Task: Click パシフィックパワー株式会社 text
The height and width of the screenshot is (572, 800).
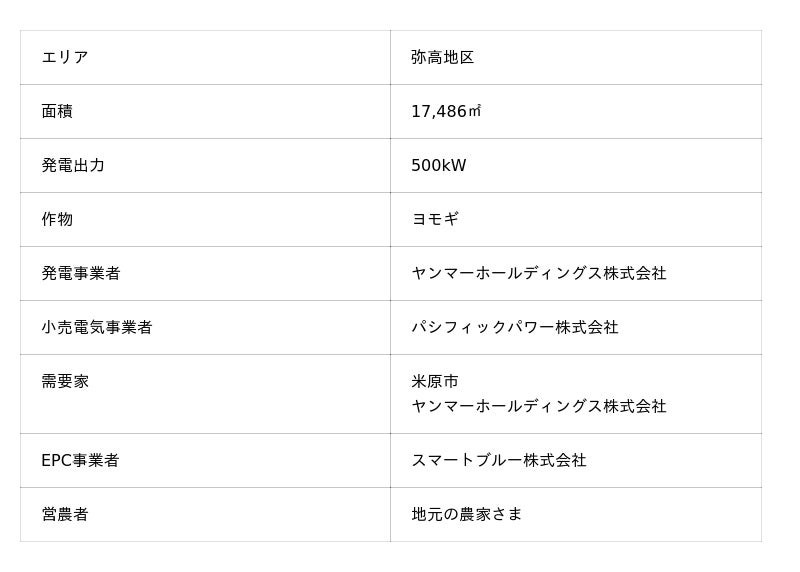Action: 514,328
